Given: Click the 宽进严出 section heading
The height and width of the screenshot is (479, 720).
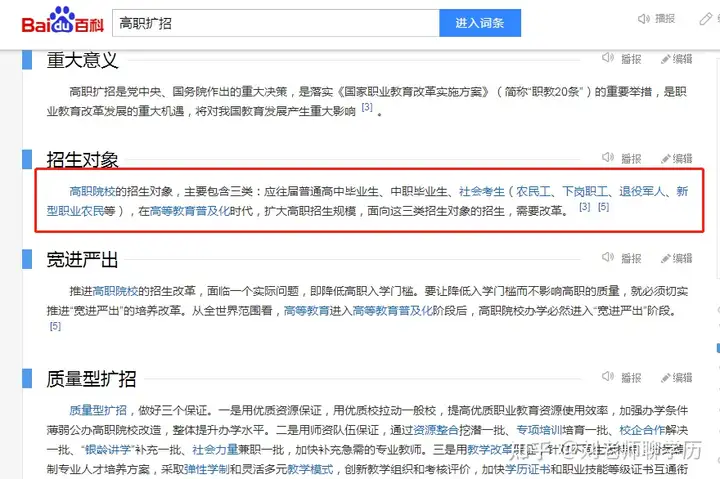Looking at the screenshot, I should click(82, 259).
